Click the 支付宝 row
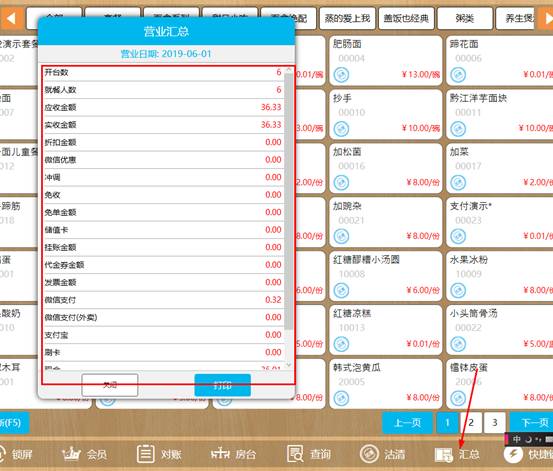 (x=164, y=335)
